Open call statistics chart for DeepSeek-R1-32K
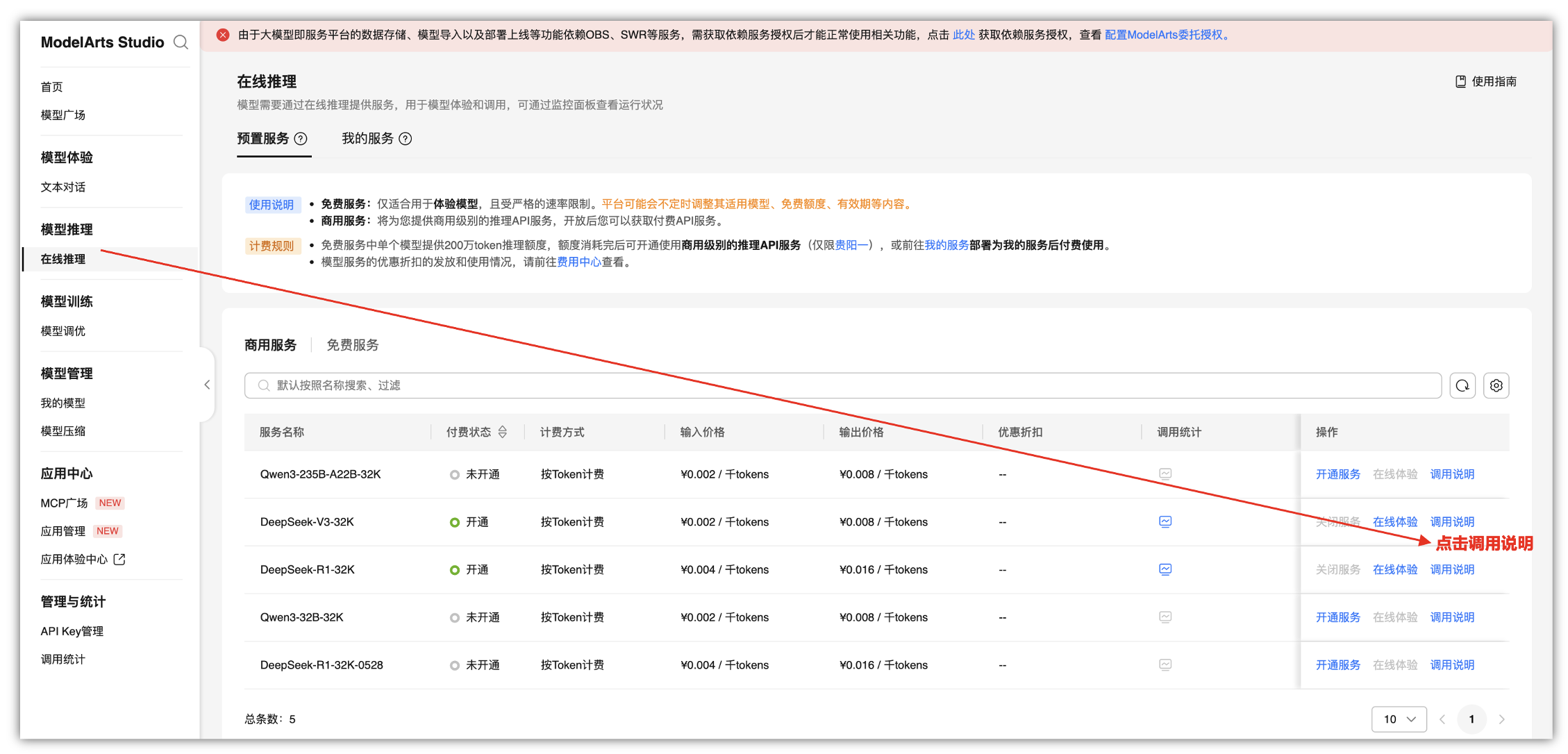Viewport: 1568px width, 754px height. tap(1165, 569)
